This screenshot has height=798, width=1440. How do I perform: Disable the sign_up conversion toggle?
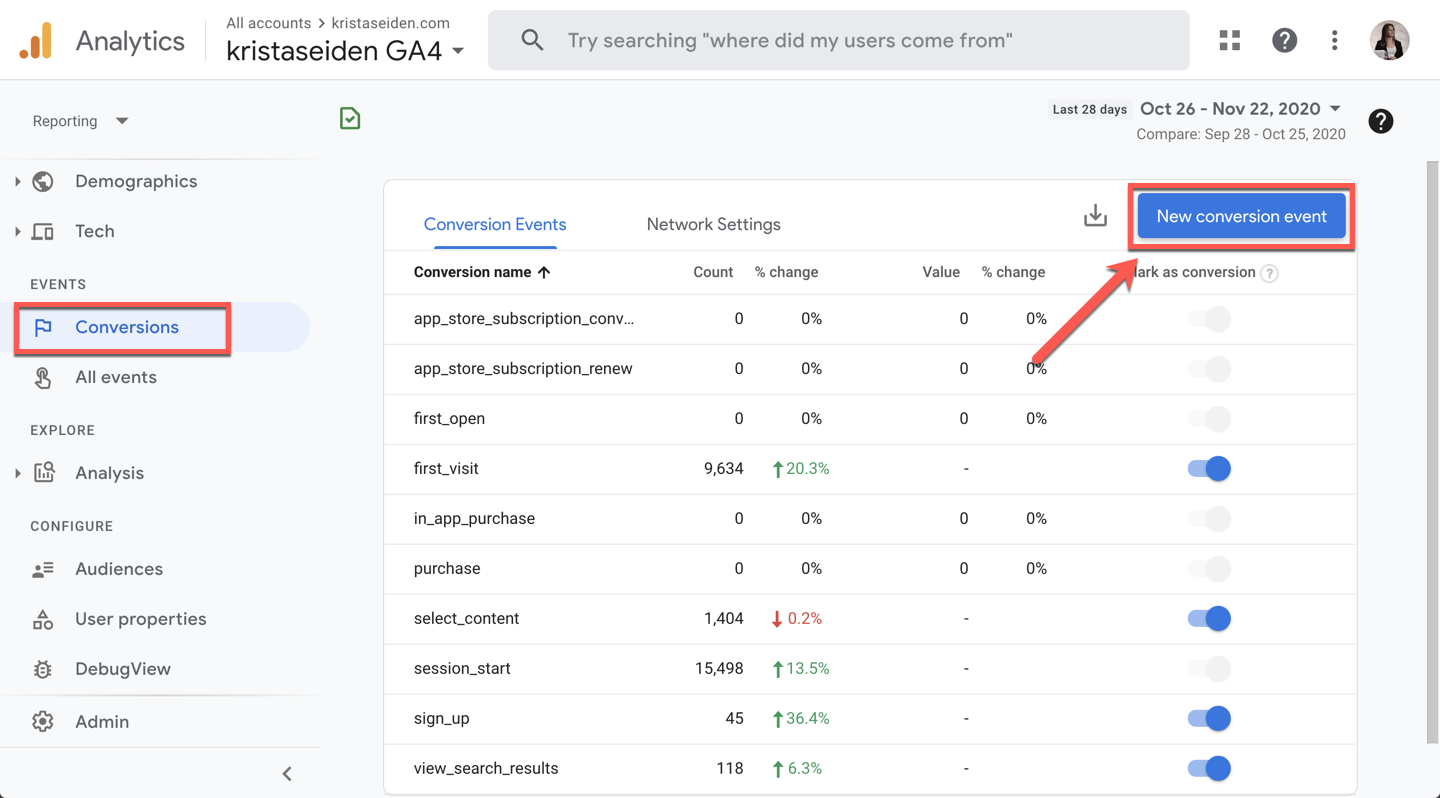click(1209, 718)
